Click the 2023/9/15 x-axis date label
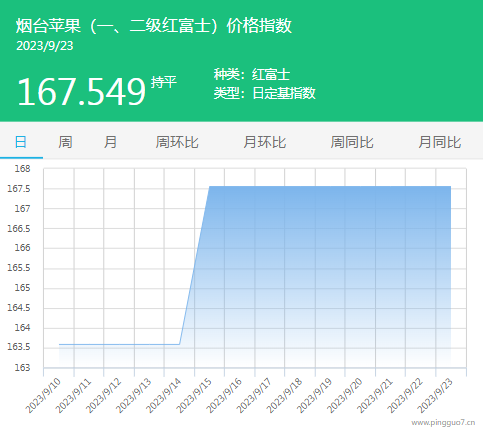Viewport: 483px width, 432px height. 194,396
